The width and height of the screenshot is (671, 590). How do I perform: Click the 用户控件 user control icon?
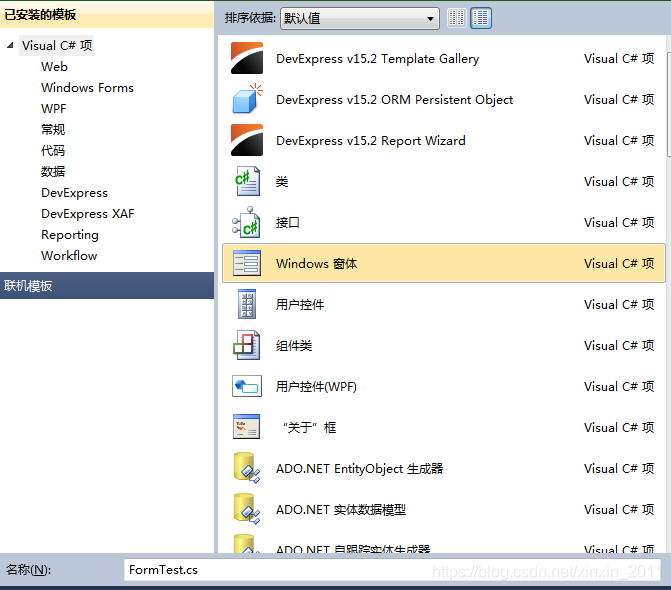click(x=247, y=304)
